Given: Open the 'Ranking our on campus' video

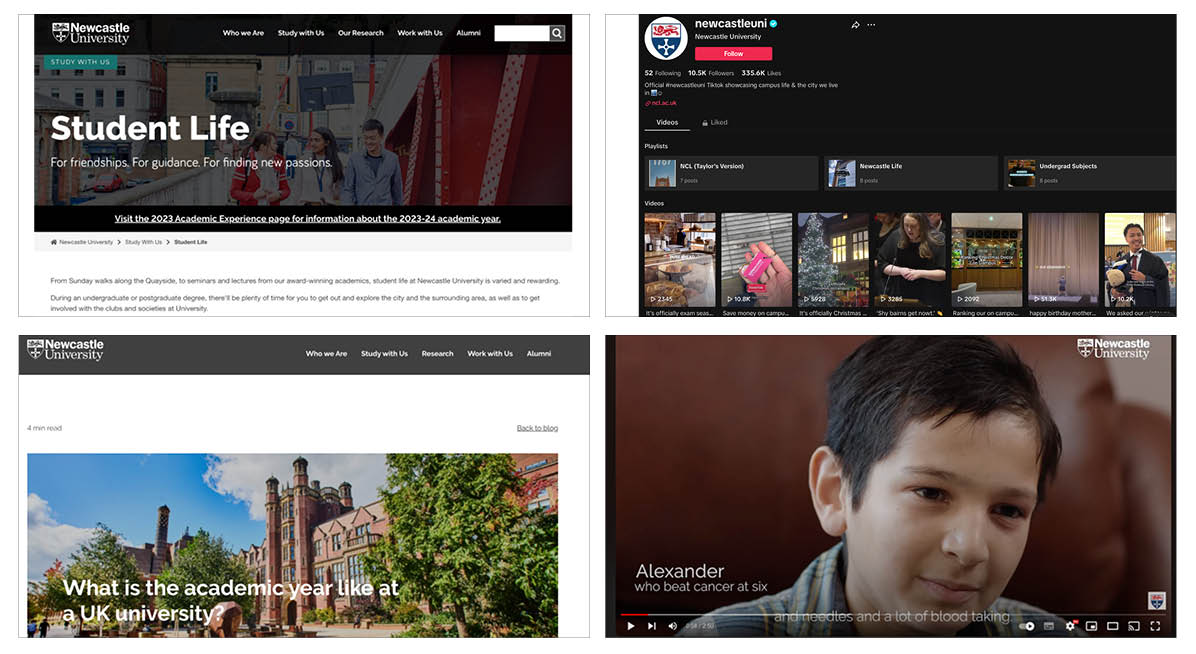Looking at the screenshot, I should point(986,259).
